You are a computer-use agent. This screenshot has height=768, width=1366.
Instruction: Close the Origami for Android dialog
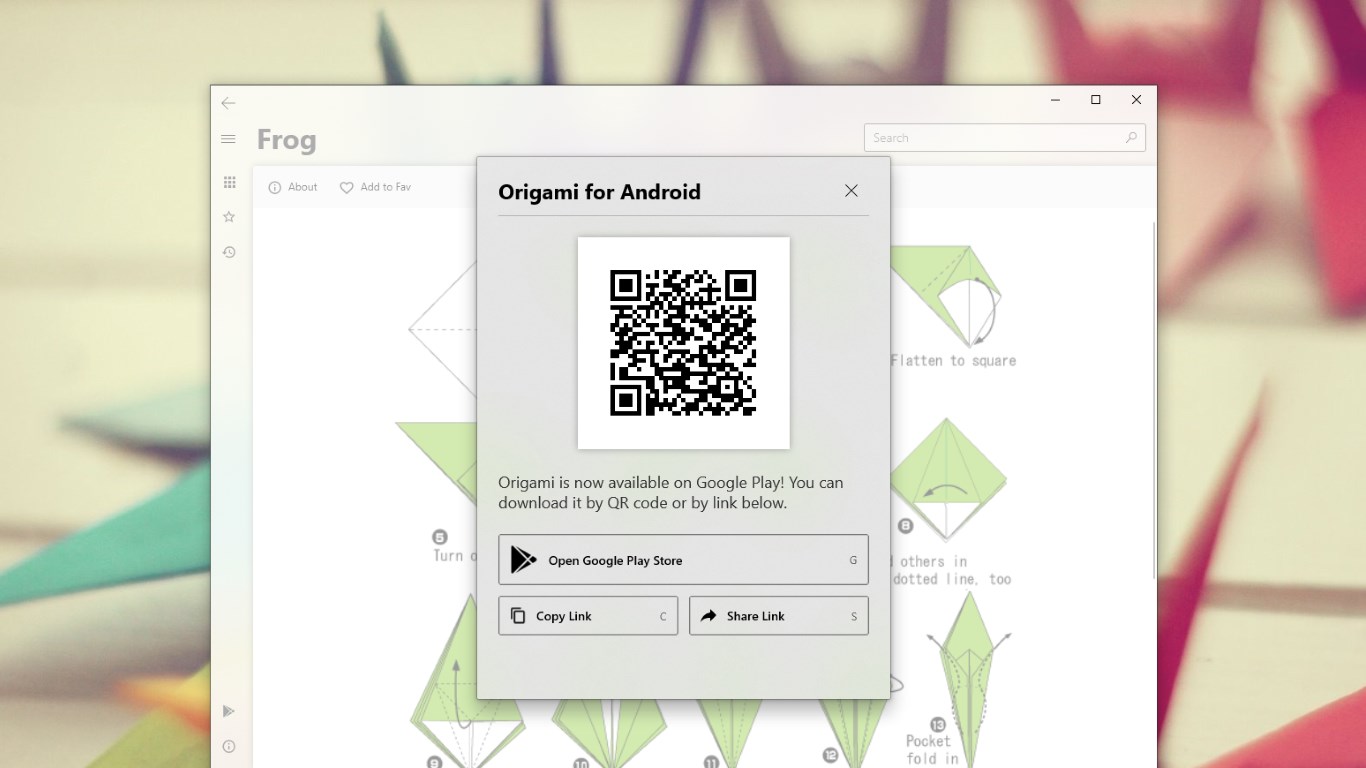click(x=851, y=191)
